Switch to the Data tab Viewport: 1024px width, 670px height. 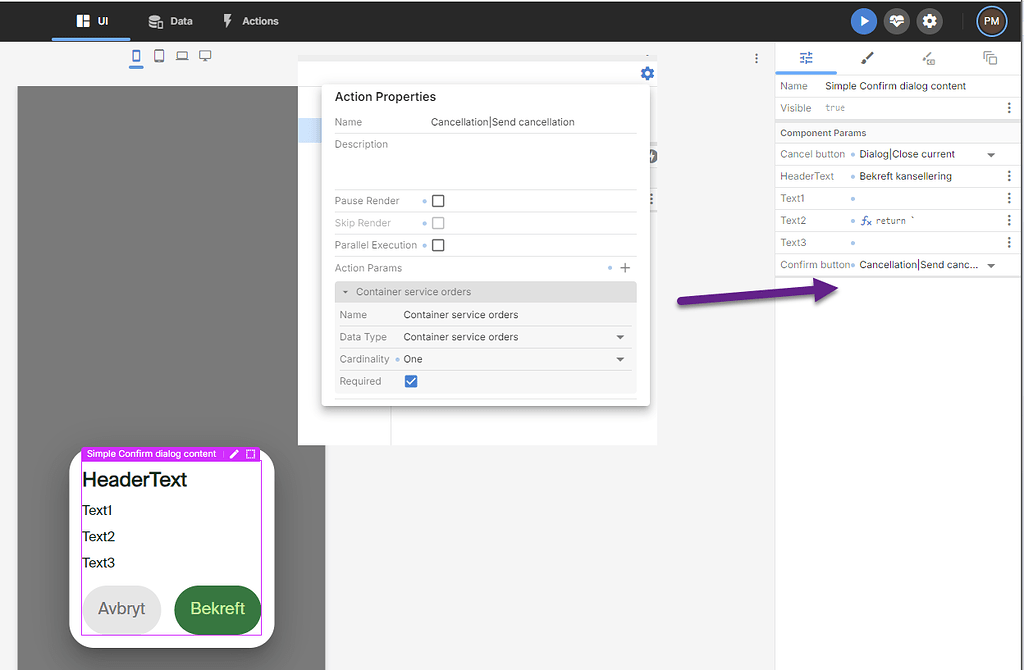(x=170, y=21)
